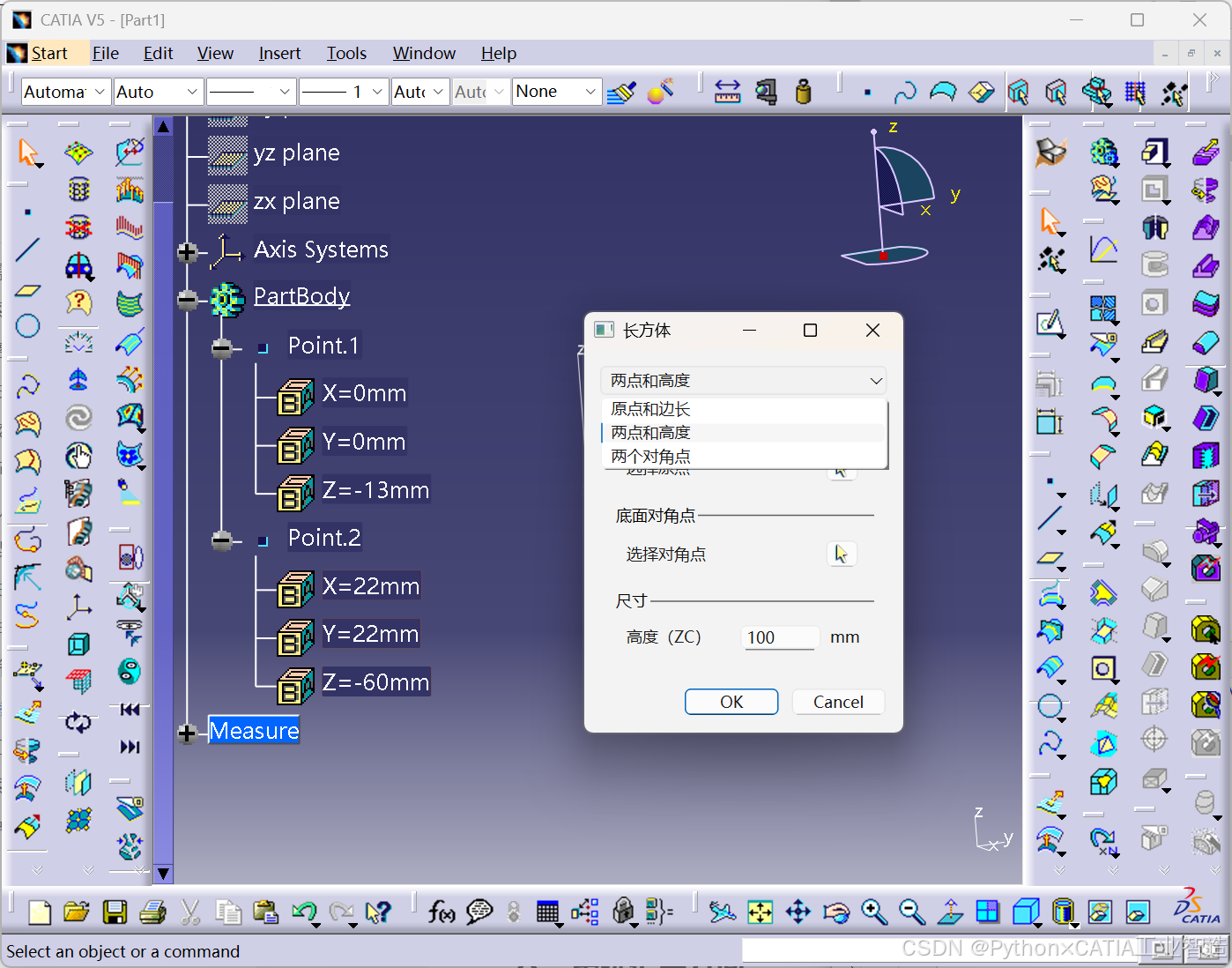Image resolution: width=1232 pixels, height=968 pixels.
Task: Click Cancel in the 长方体 dialog
Action: [838, 702]
